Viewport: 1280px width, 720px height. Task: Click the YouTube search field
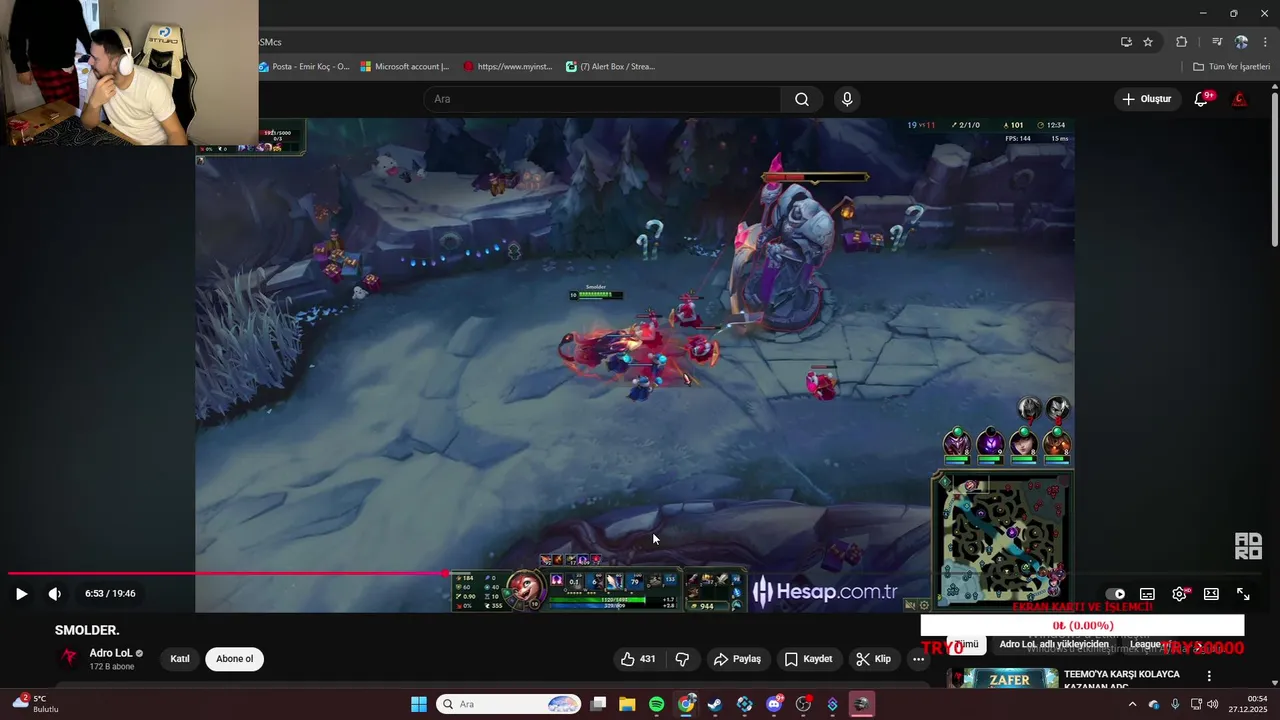click(x=603, y=99)
